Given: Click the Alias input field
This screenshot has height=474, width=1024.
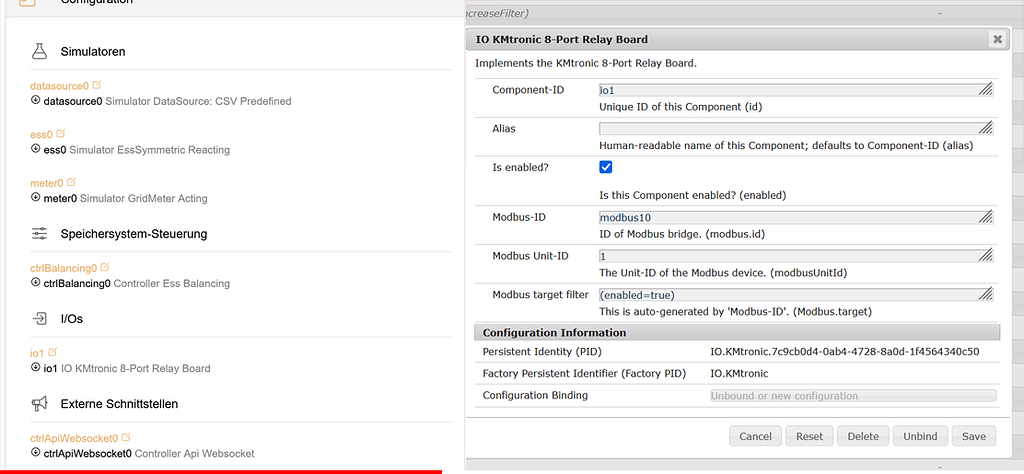Looking at the screenshot, I should (x=796, y=128).
